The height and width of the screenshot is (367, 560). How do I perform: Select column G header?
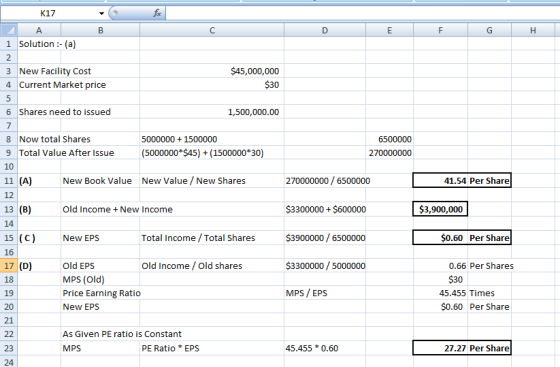(489, 30)
